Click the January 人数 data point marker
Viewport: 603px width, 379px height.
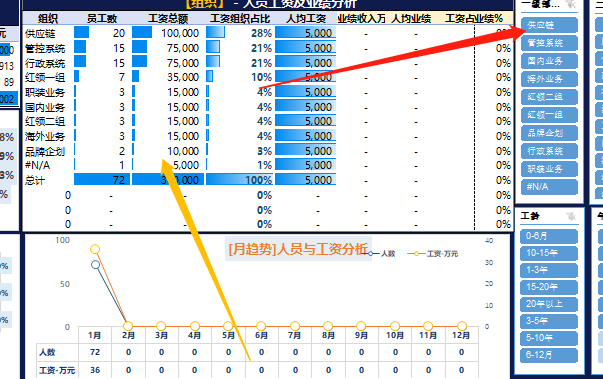96,265
